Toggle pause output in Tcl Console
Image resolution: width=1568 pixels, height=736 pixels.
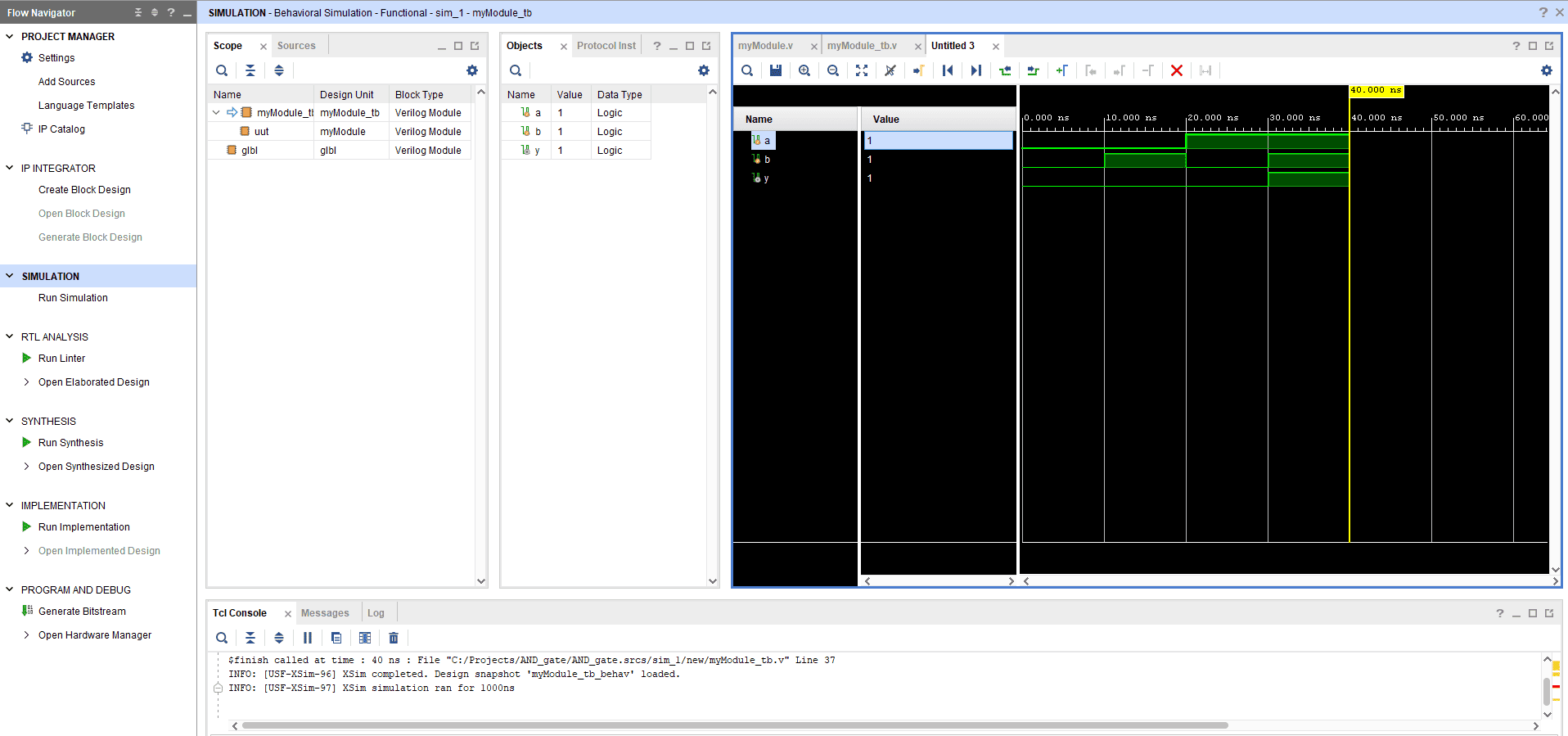(308, 638)
